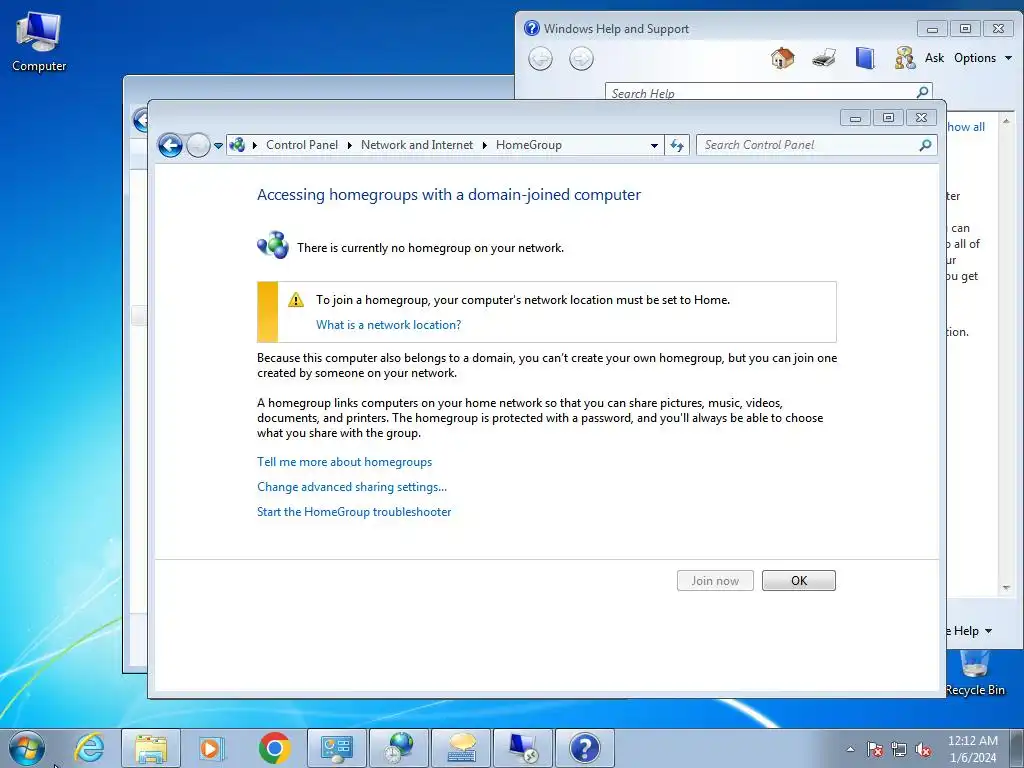Viewport: 1024px width, 768px height.
Task: Refresh the HomeGroup page
Action: 677,146
